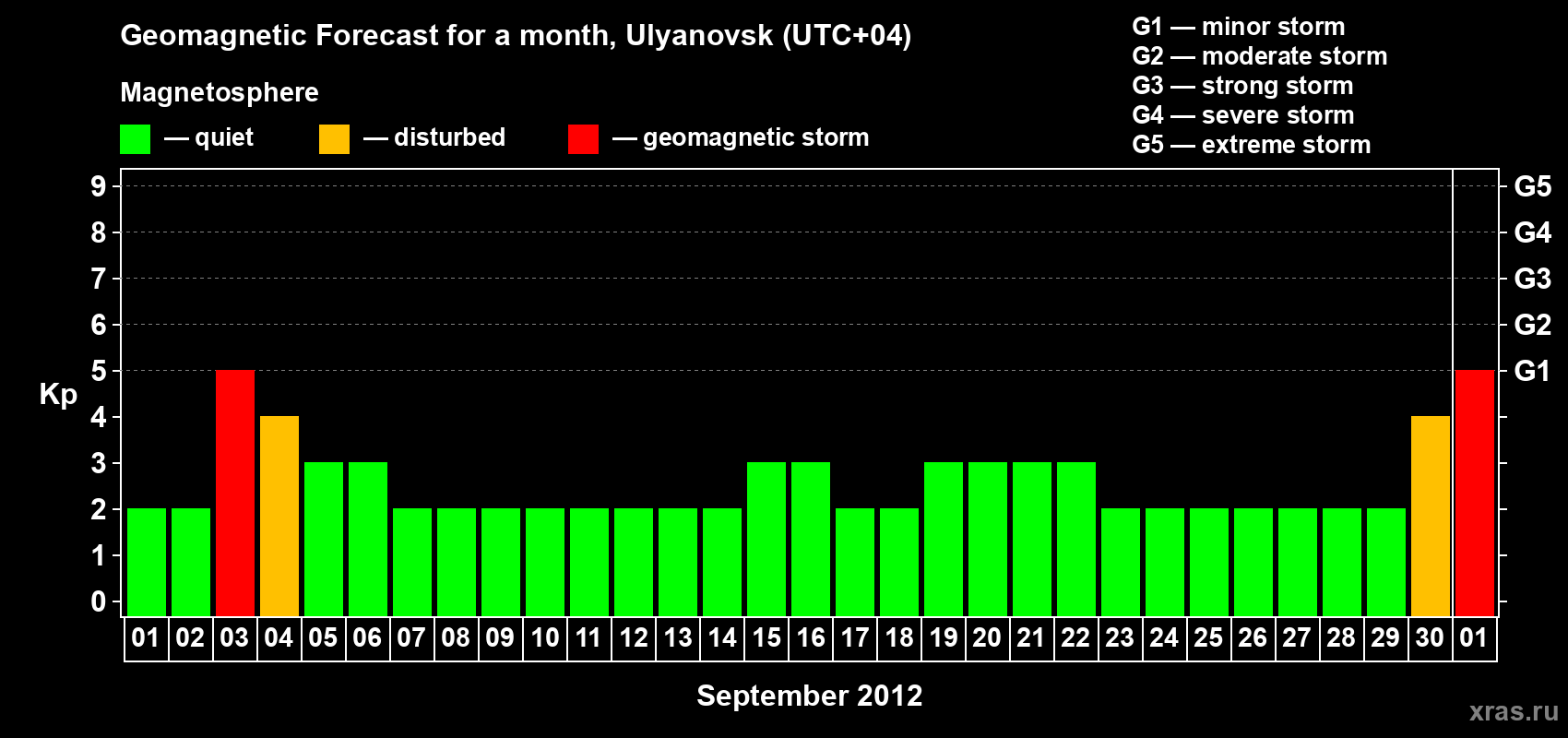1568x738 pixels.
Task: Click the Kp axis title
Action: (x=58, y=395)
